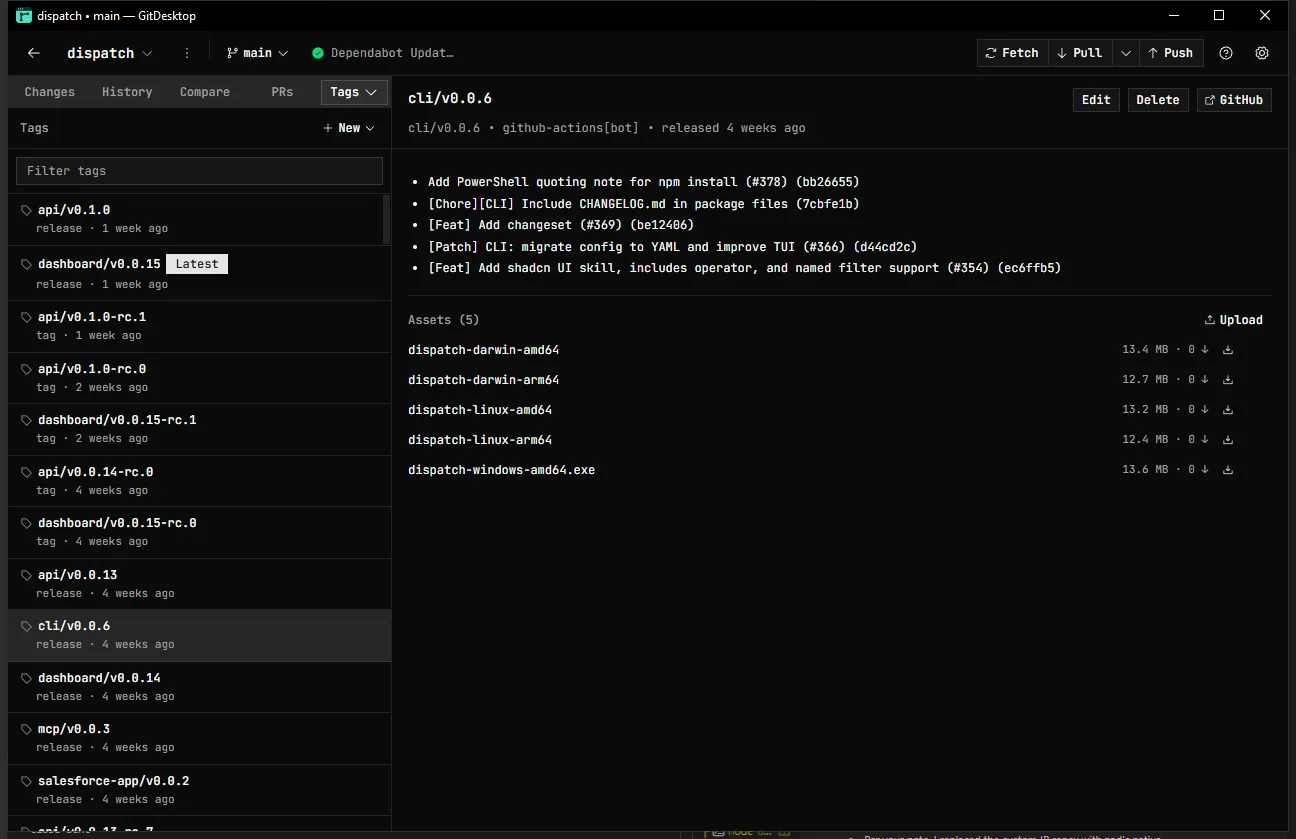Expand the dispatch repository dropdown
This screenshot has width=1296, height=839.
coord(110,53)
